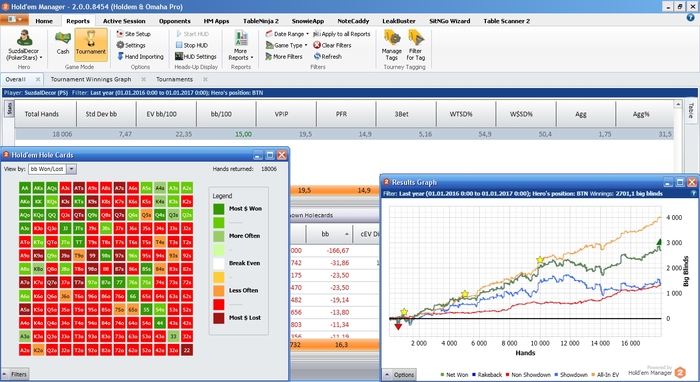Switch to Tournament Winnings Graph tab

click(x=91, y=79)
